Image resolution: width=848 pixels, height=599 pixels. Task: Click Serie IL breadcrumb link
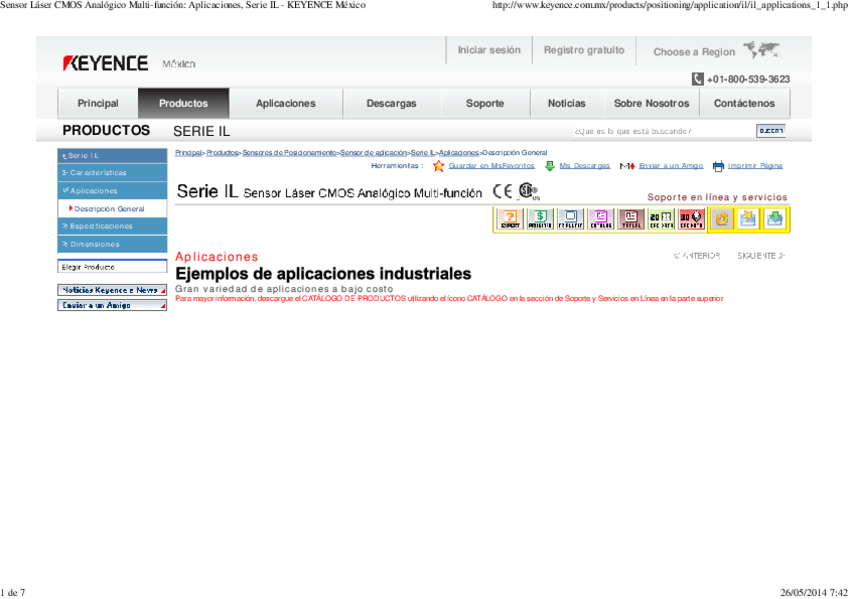point(422,152)
